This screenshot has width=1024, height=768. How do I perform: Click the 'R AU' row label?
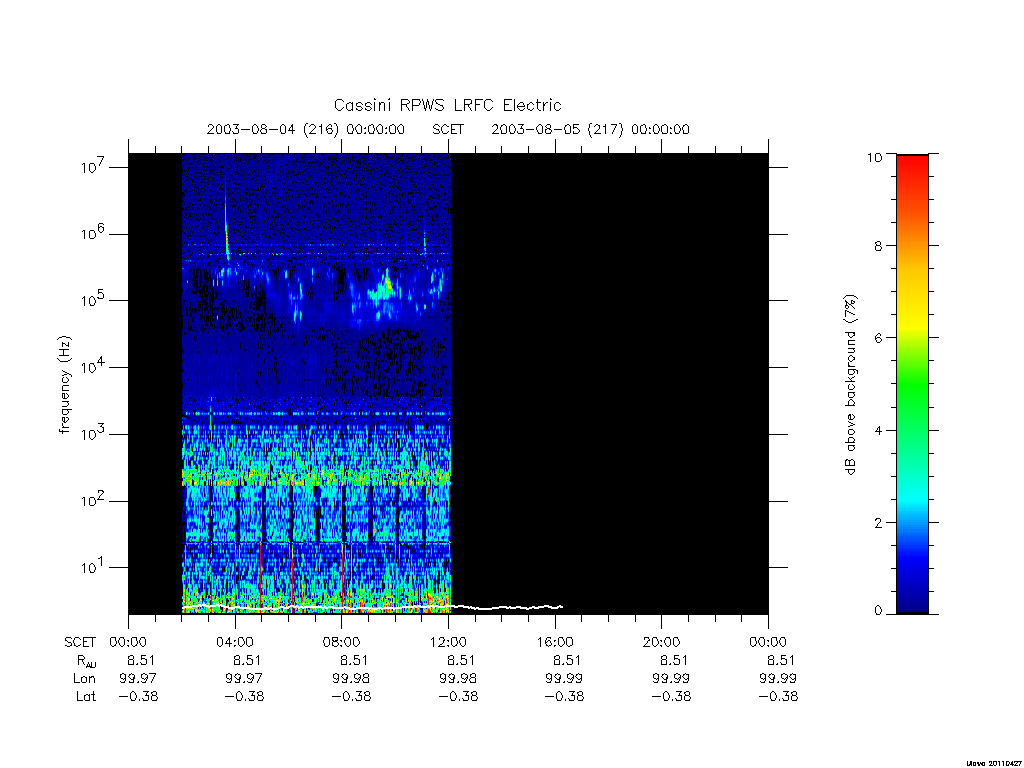[x=86, y=661]
